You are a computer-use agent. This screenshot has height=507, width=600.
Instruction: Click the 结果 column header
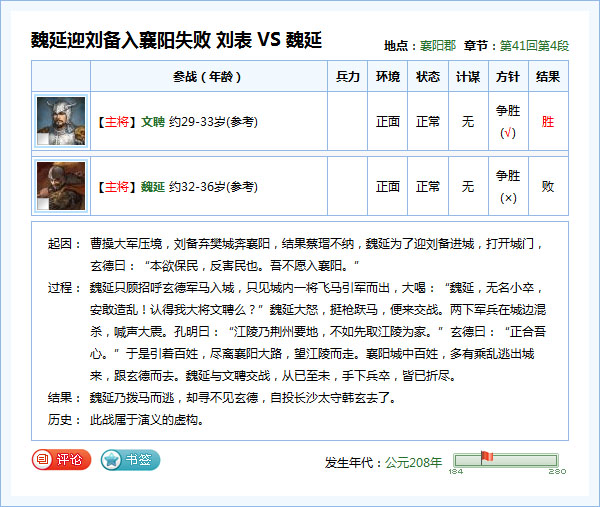point(548,76)
